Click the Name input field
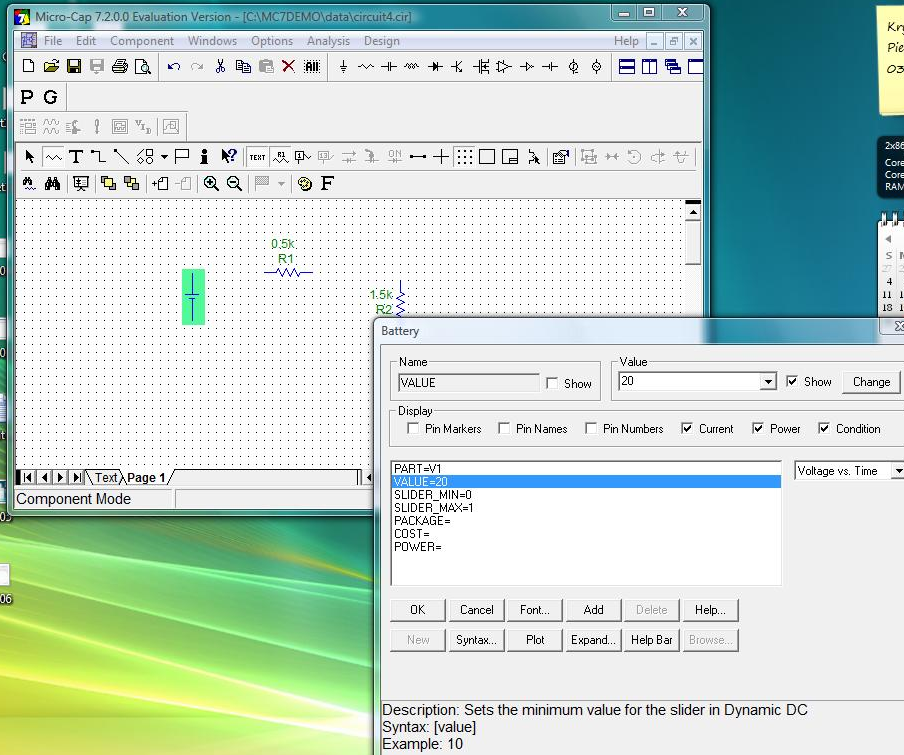 (469, 383)
